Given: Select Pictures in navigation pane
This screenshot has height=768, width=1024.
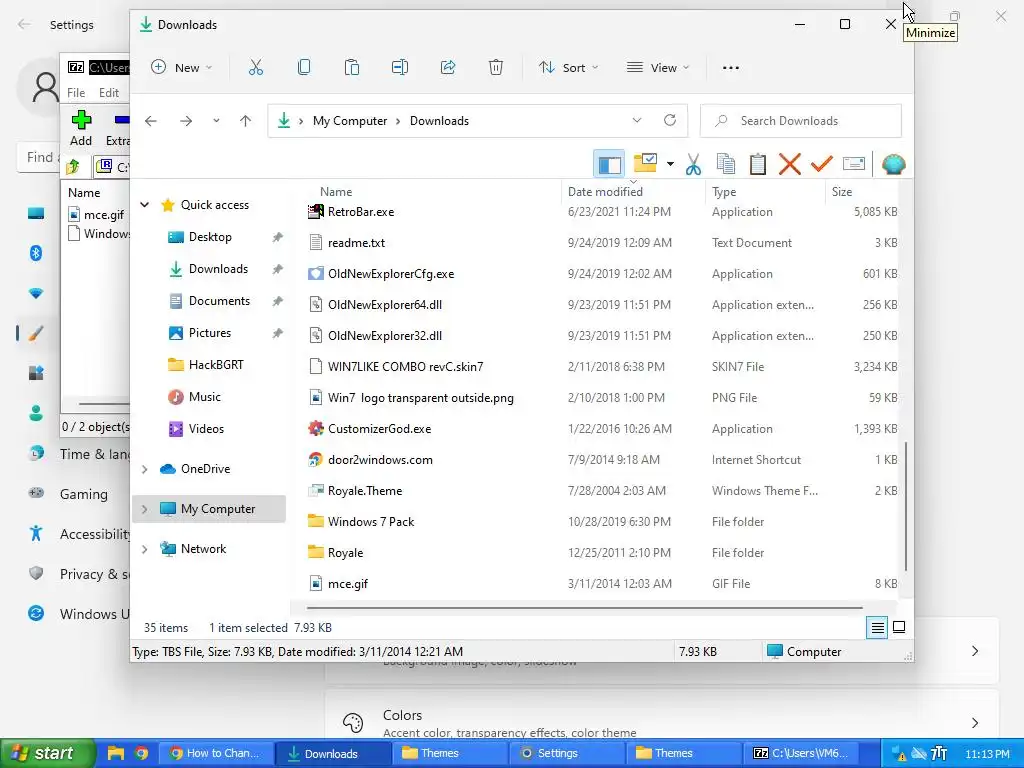Looking at the screenshot, I should coord(210,332).
